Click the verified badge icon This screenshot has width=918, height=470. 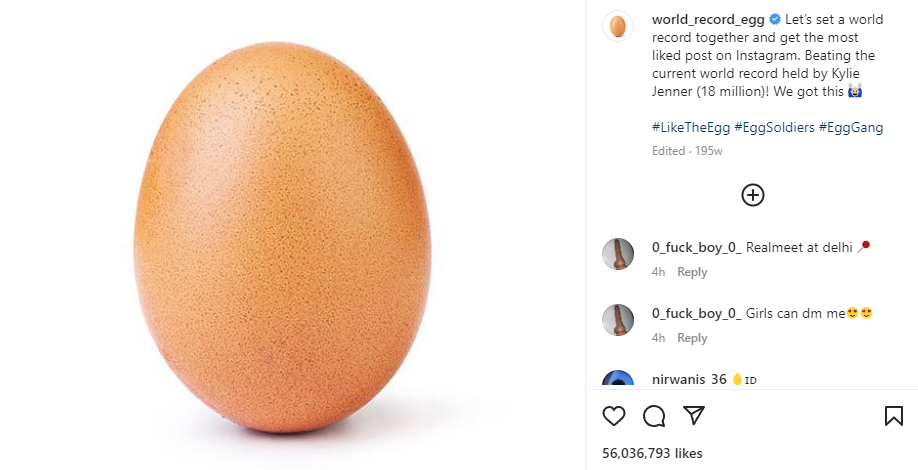(775, 20)
